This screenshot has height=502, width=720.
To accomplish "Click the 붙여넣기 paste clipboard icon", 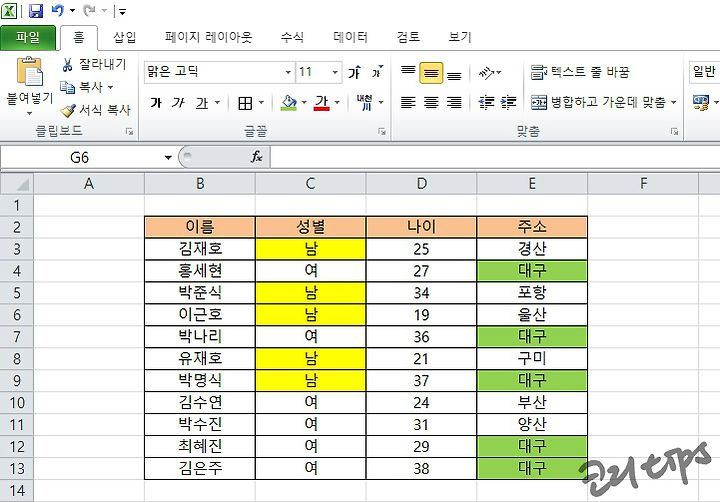I will click(29, 72).
